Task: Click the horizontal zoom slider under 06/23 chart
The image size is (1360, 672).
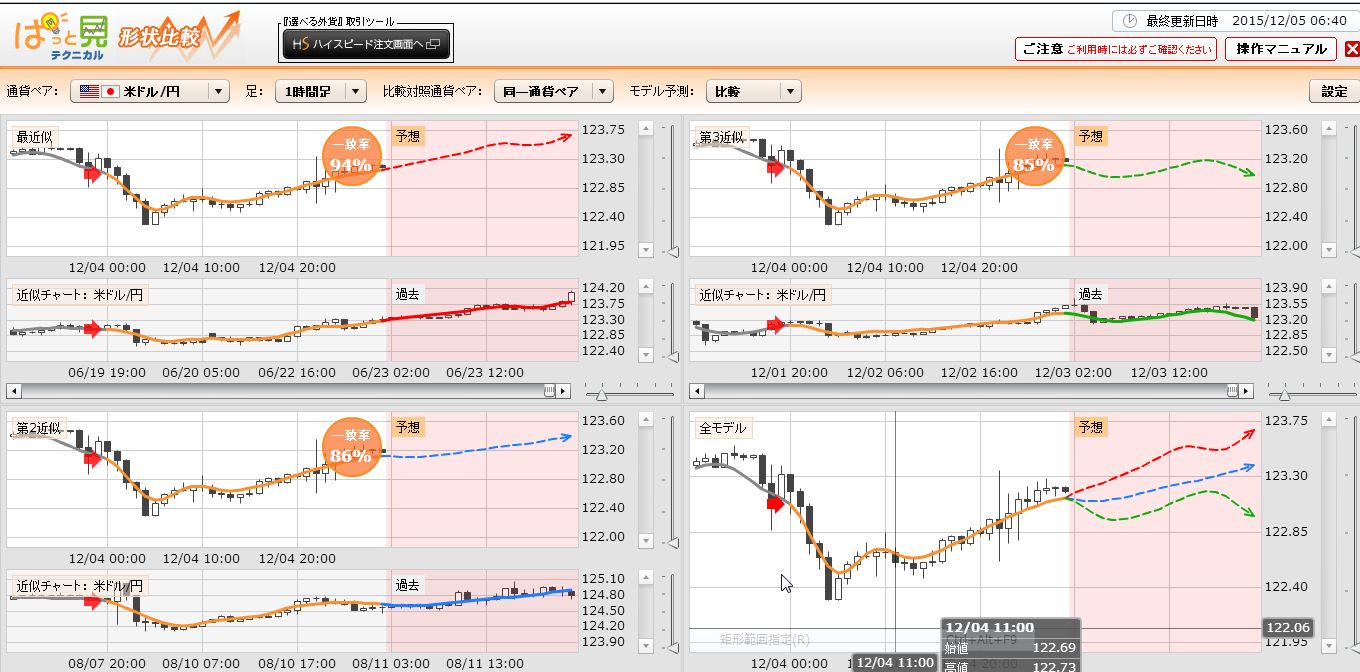Action: pos(602,393)
